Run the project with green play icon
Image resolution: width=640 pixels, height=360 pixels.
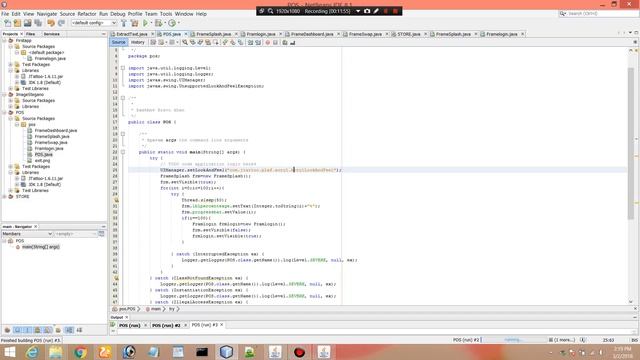click(145, 23)
